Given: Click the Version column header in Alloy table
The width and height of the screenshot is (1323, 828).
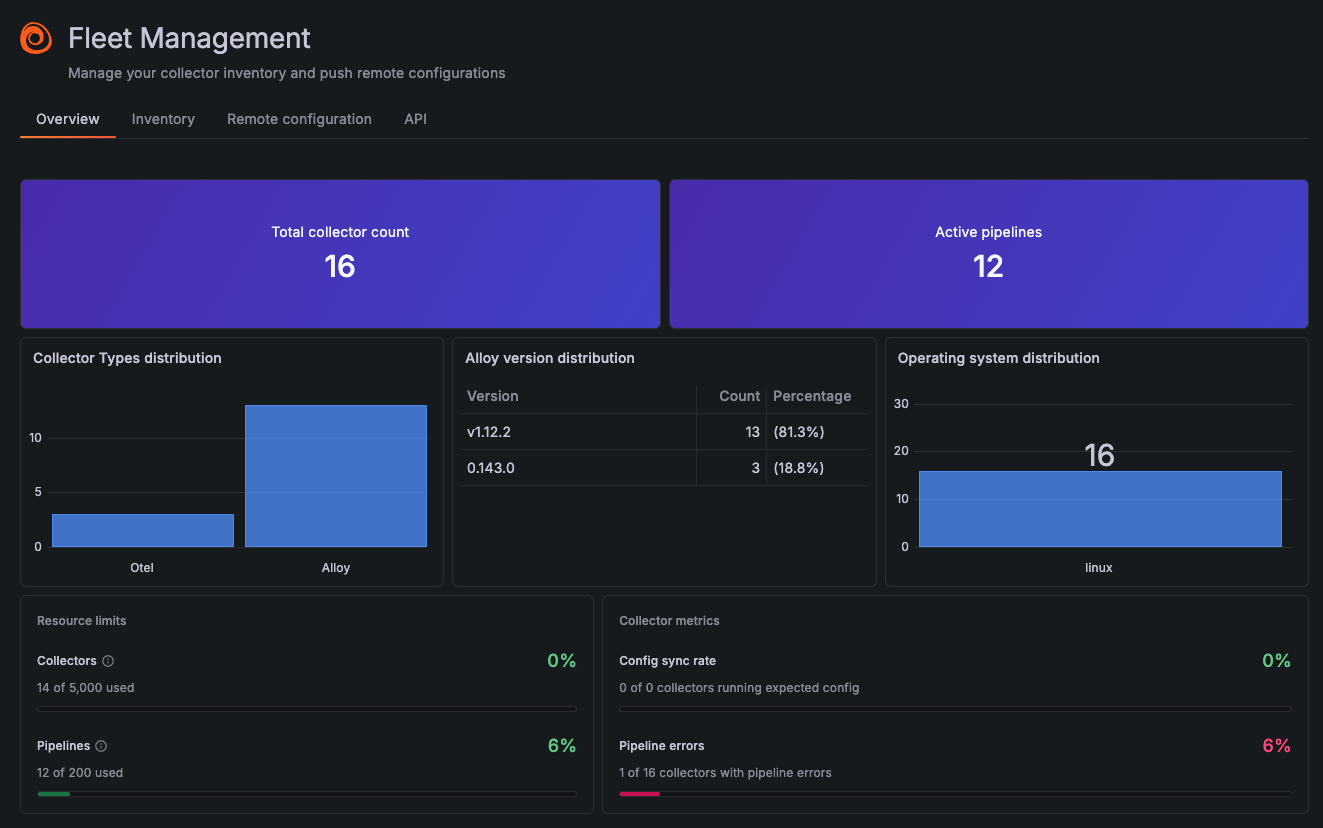Looking at the screenshot, I should click(x=492, y=395).
